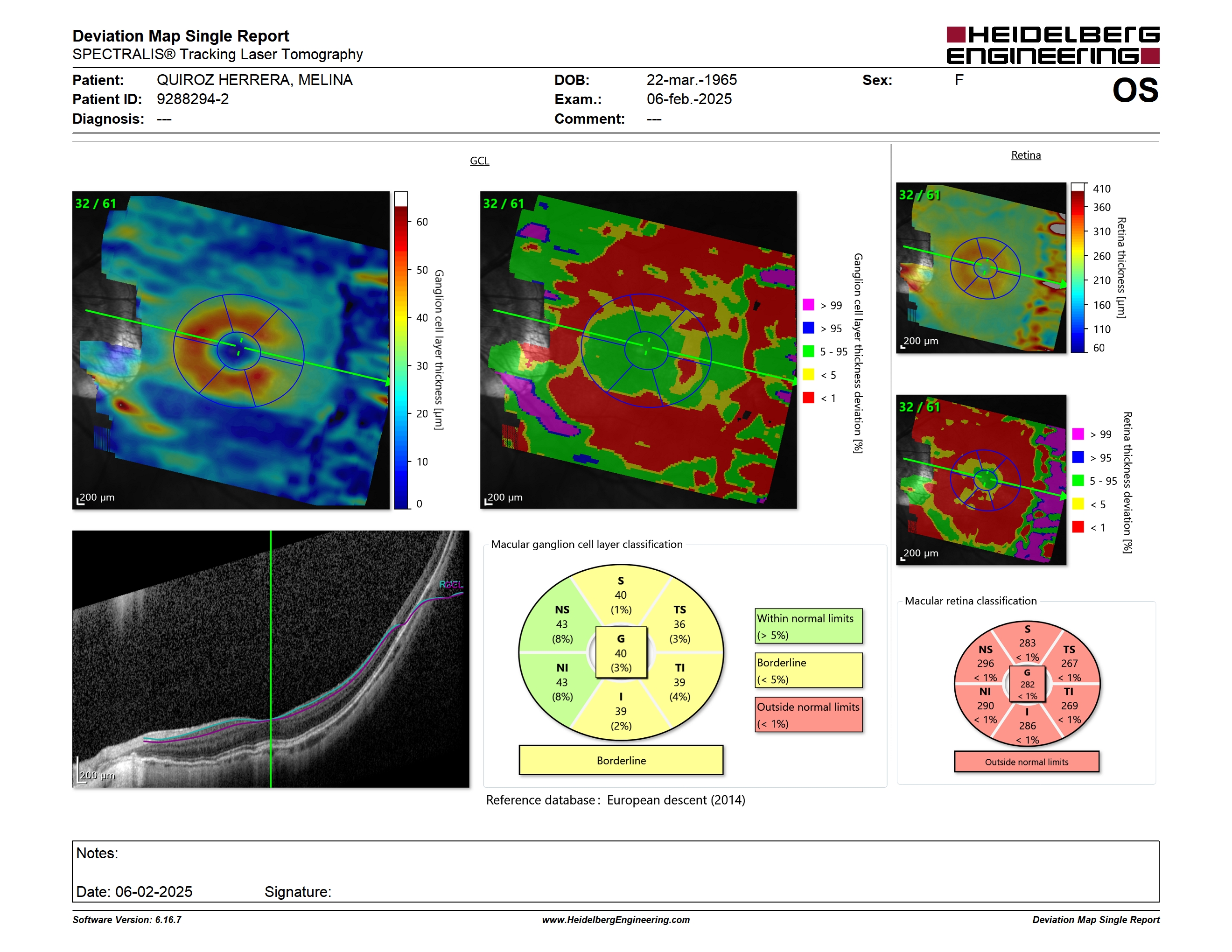Click the exam date 06-feb.-2025

tap(689, 99)
